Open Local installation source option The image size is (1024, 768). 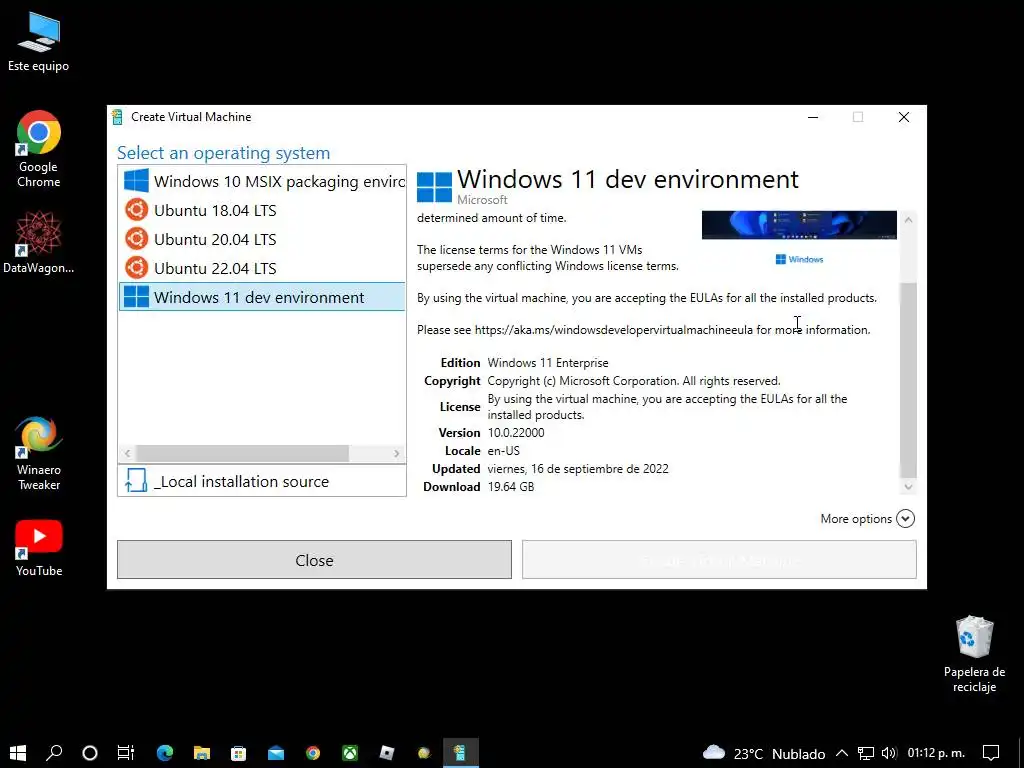262,481
